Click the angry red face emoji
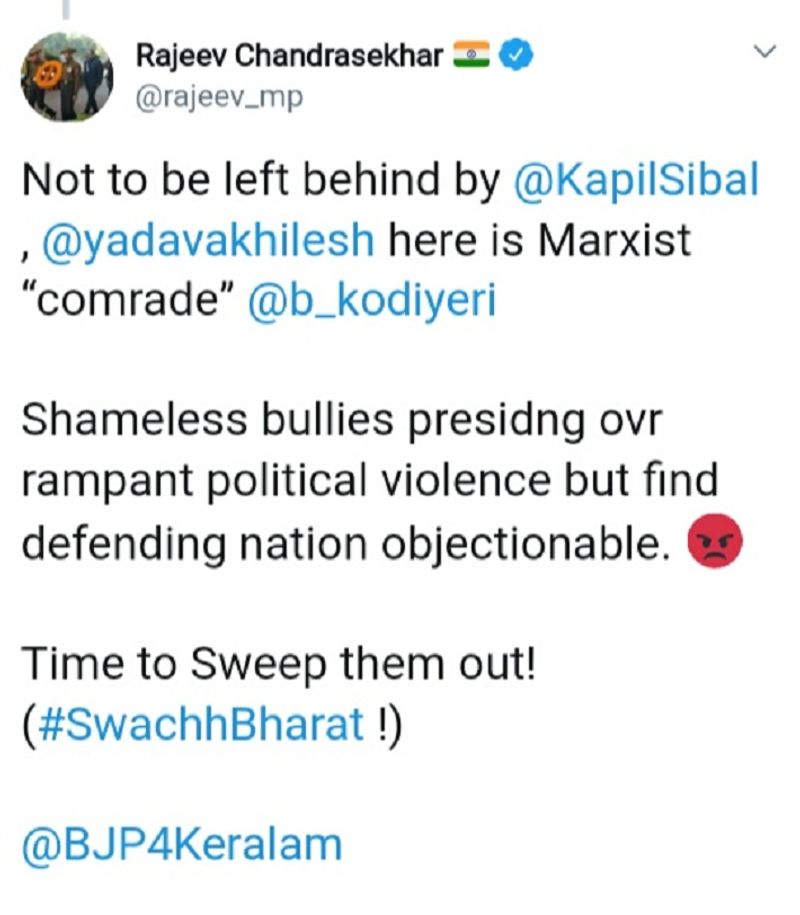The width and height of the screenshot is (800, 915). (x=717, y=546)
